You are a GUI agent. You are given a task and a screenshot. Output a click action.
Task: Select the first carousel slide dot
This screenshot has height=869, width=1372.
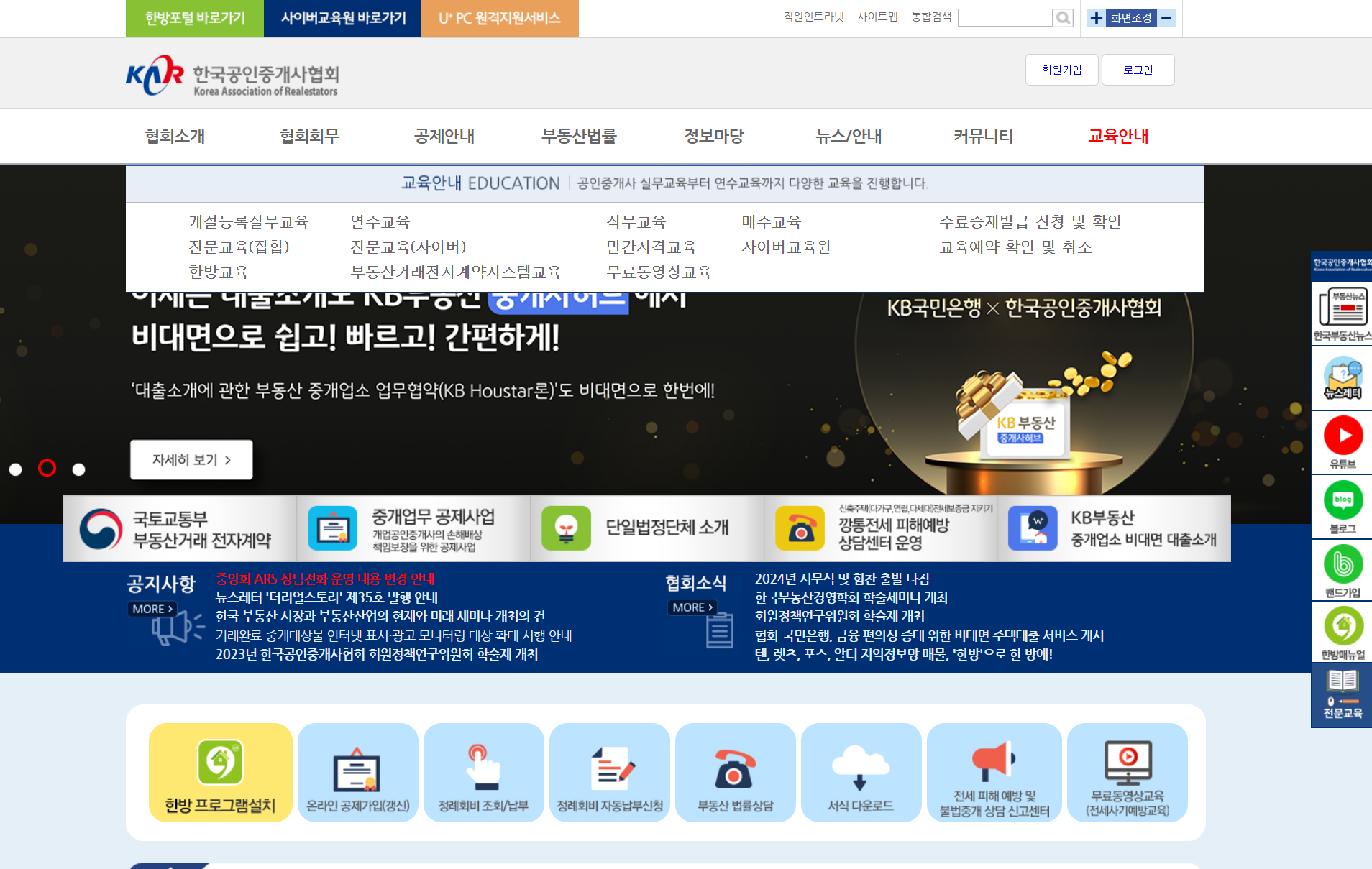[x=15, y=469]
